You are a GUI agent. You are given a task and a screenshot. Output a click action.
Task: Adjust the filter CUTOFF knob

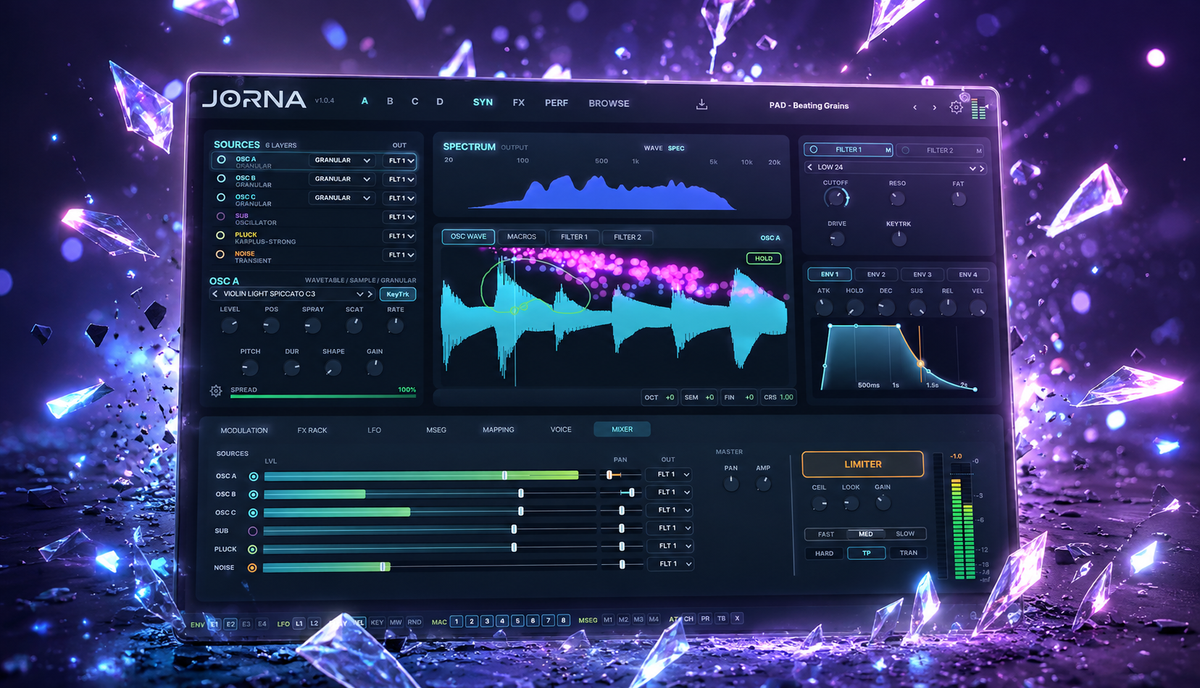click(835, 198)
